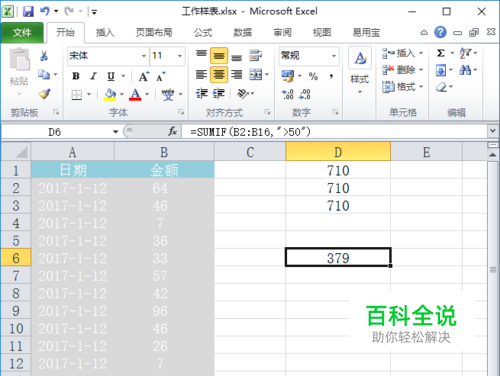Screen dimensions: 500x376
Task: Click the Sort and Filter icon
Action: click(x=465, y=53)
